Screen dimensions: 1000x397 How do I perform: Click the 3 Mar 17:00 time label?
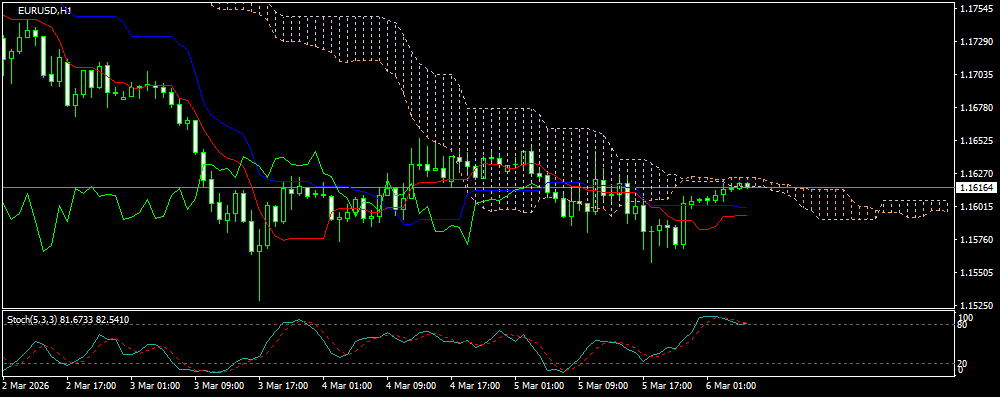point(283,386)
